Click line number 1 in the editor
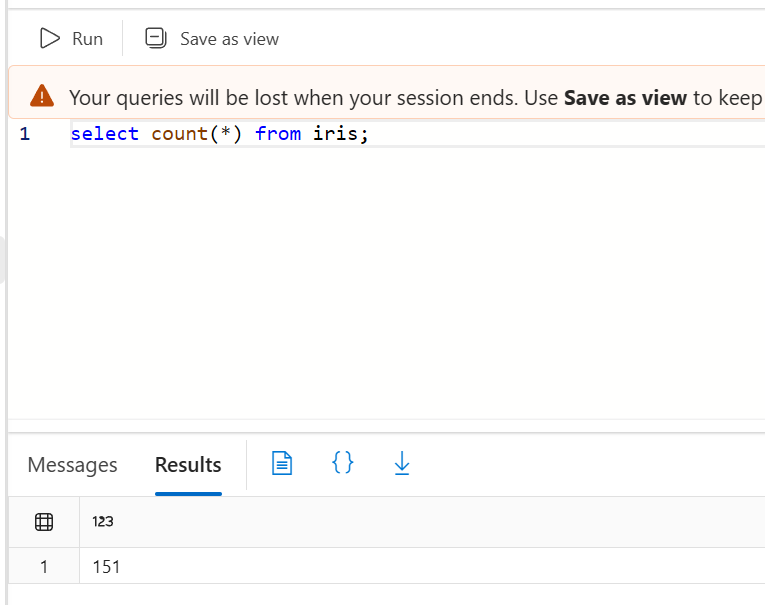The width and height of the screenshot is (765, 605). [24, 134]
